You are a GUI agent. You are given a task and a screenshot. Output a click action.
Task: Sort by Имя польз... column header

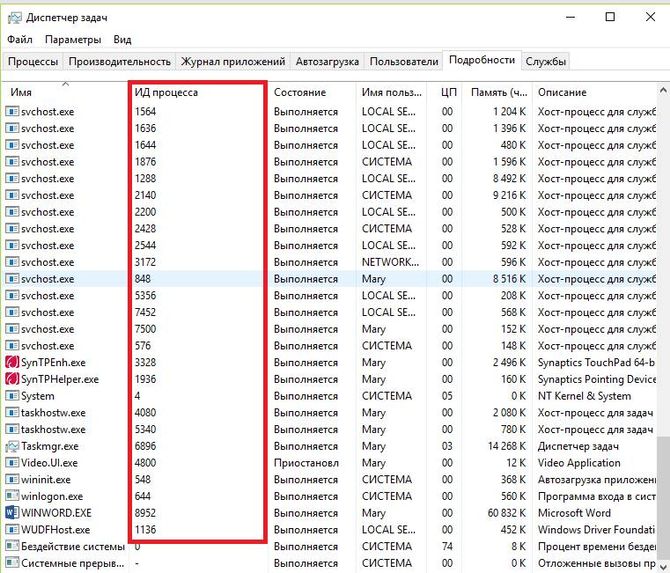391,92
